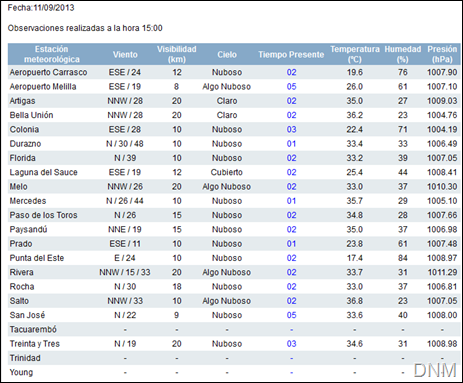The image size is (463, 383).
Task: Select the Tacuarembó station name
Action: point(33,329)
